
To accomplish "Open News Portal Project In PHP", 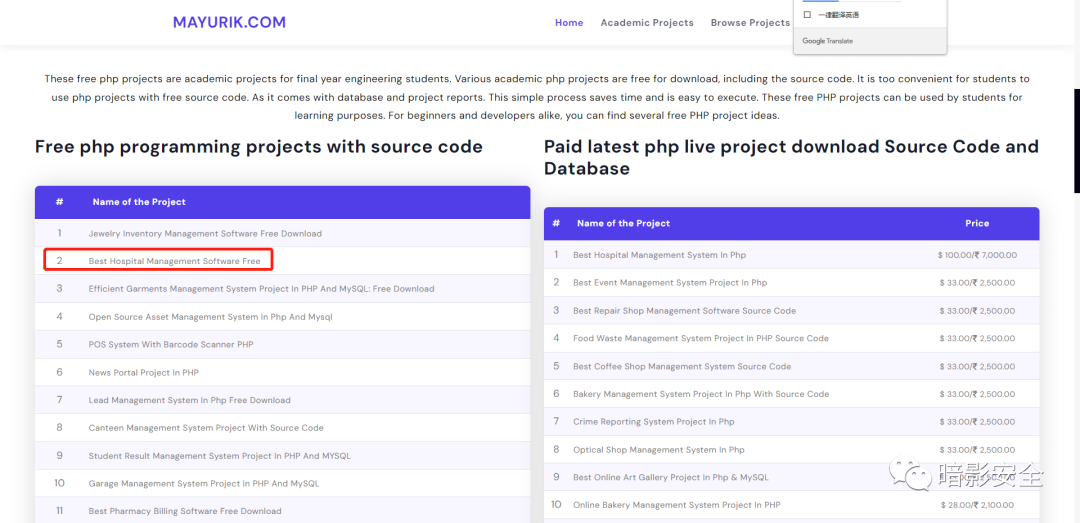I will click(x=143, y=373).
